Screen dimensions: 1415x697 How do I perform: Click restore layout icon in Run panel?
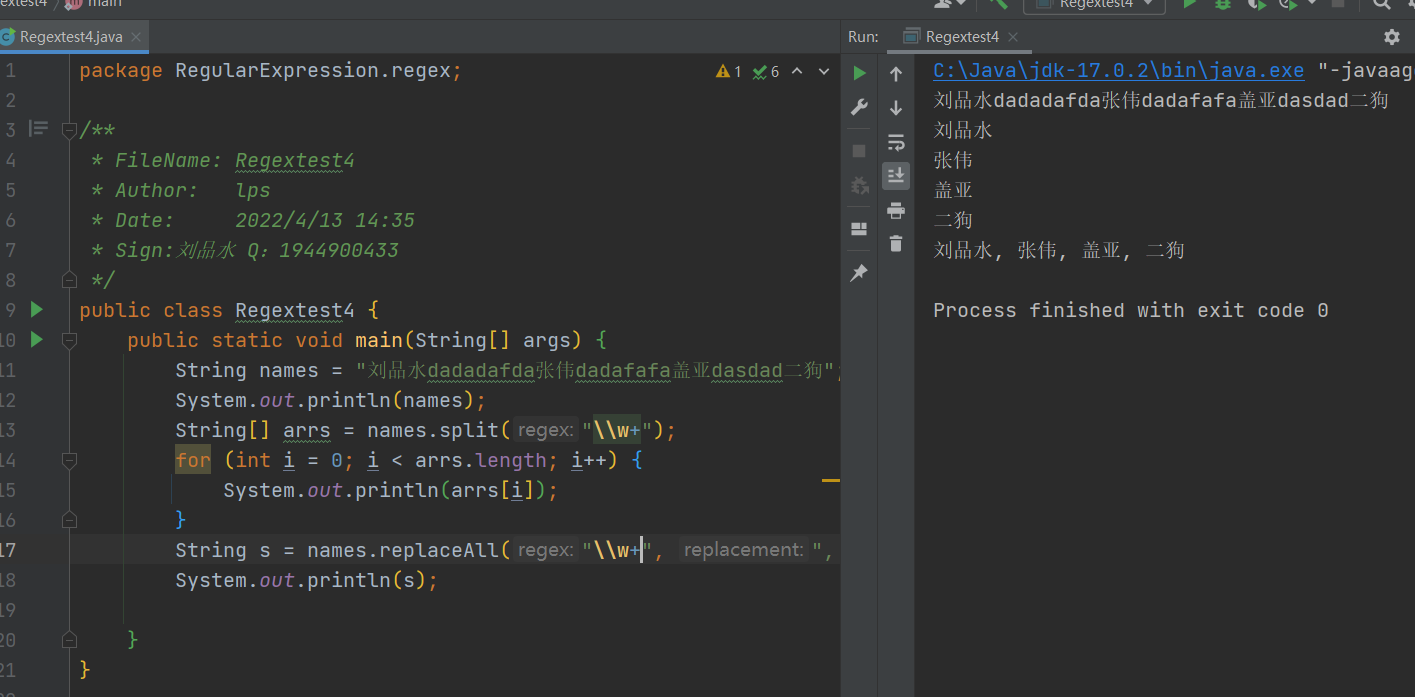[x=859, y=228]
